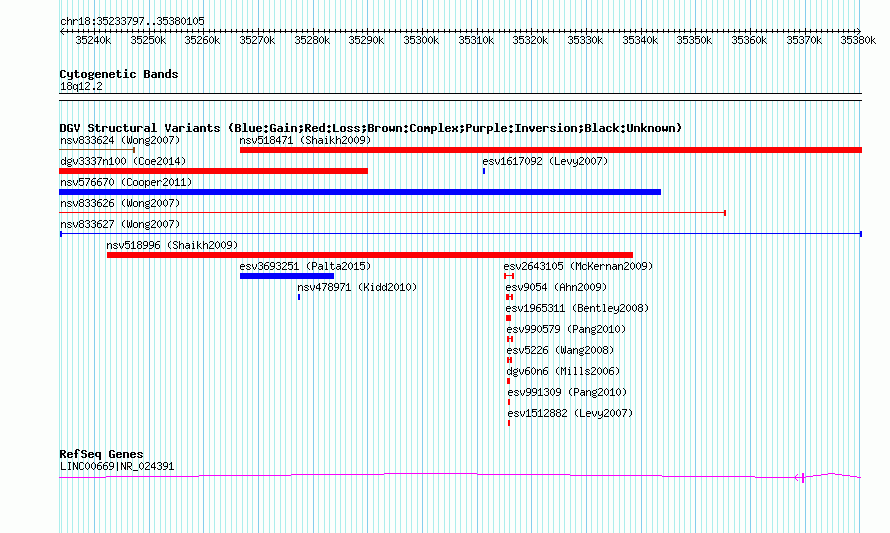Click the chr18:35233797..35380105 coordinate label
The width and height of the screenshot is (890, 533).
(132, 21)
